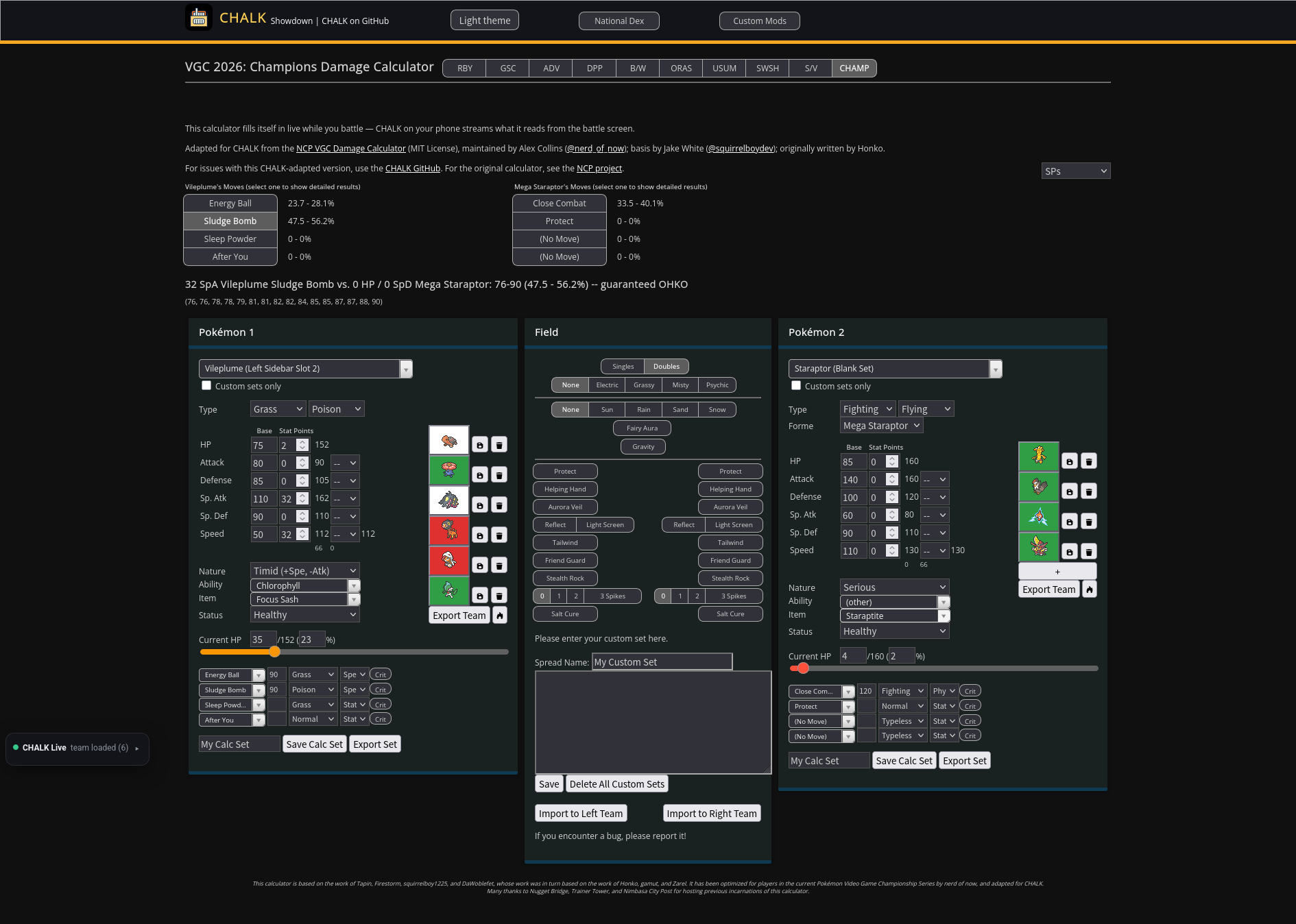Click trash icon beside Rotom sprite

tap(1089, 522)
